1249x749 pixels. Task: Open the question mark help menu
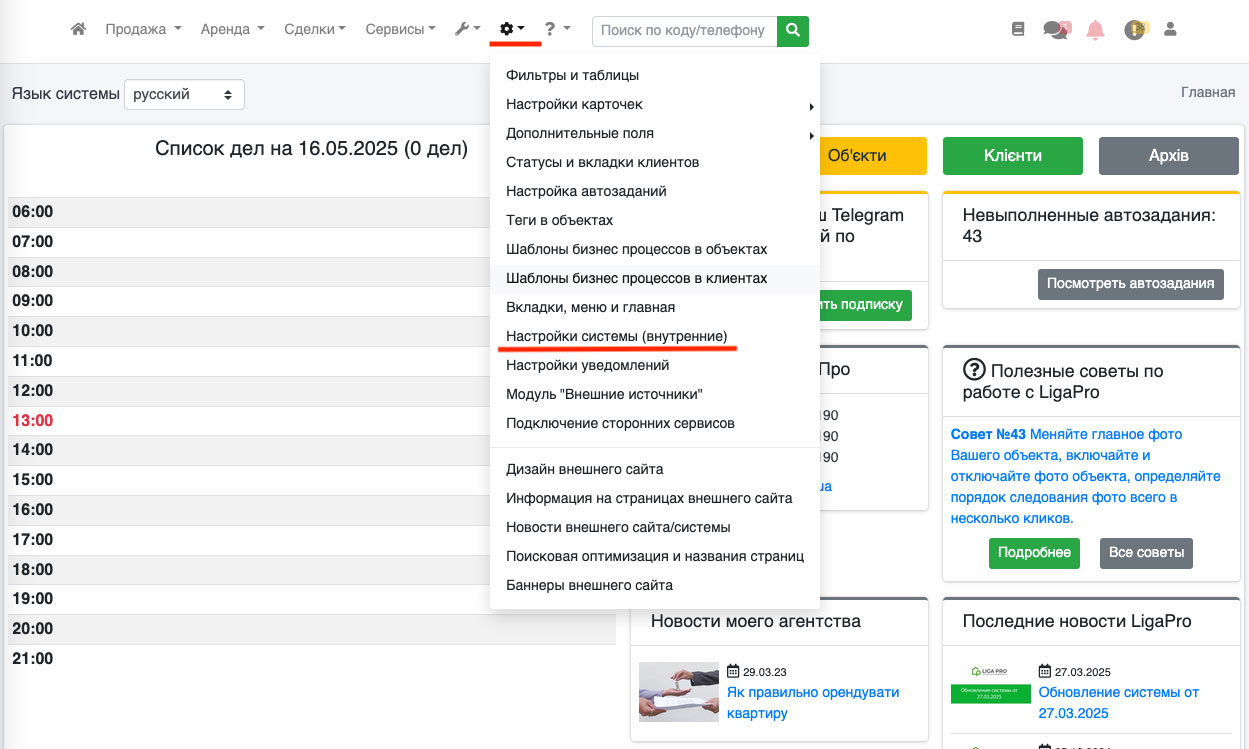pos(557,30)
